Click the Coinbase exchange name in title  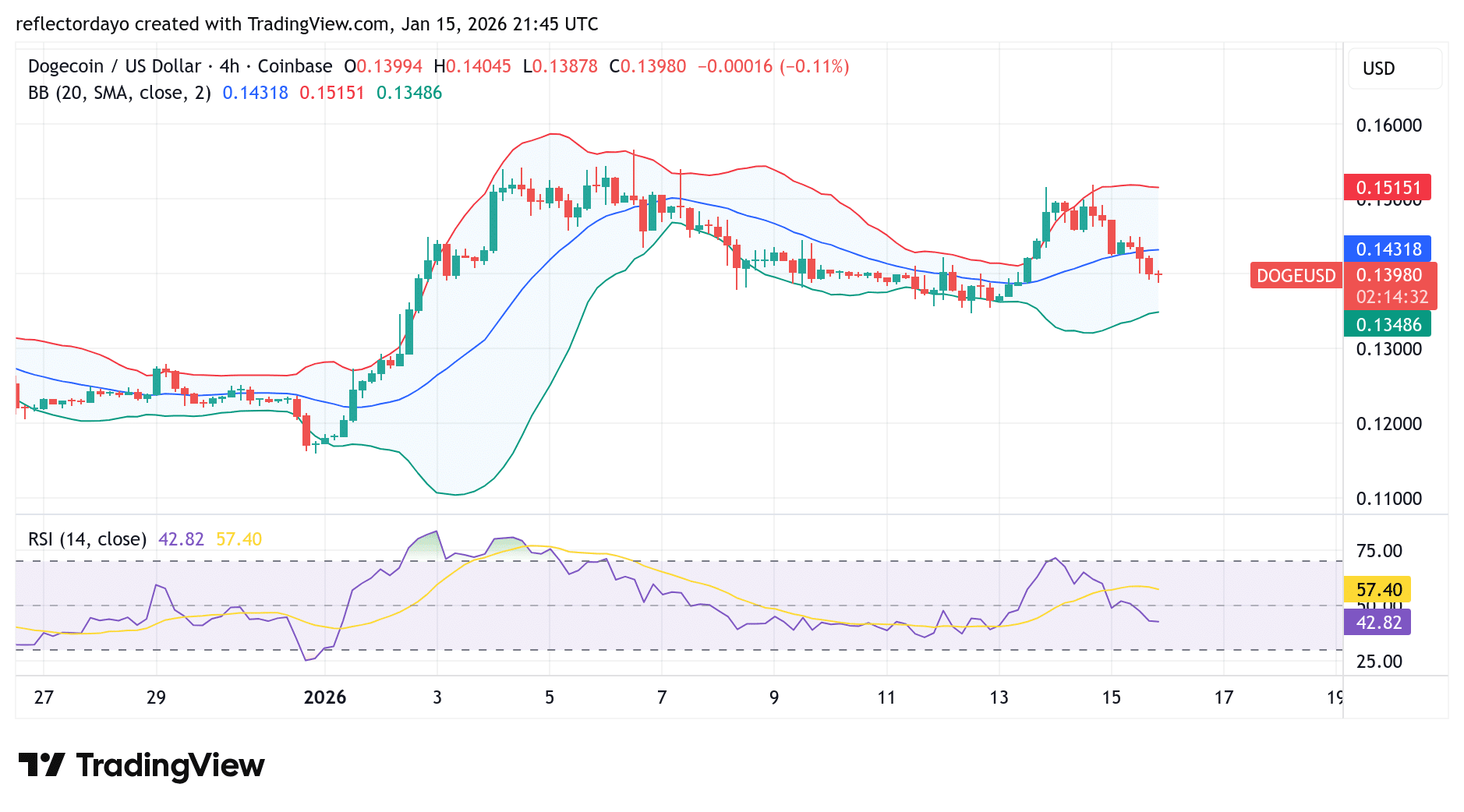coord(296,66)
